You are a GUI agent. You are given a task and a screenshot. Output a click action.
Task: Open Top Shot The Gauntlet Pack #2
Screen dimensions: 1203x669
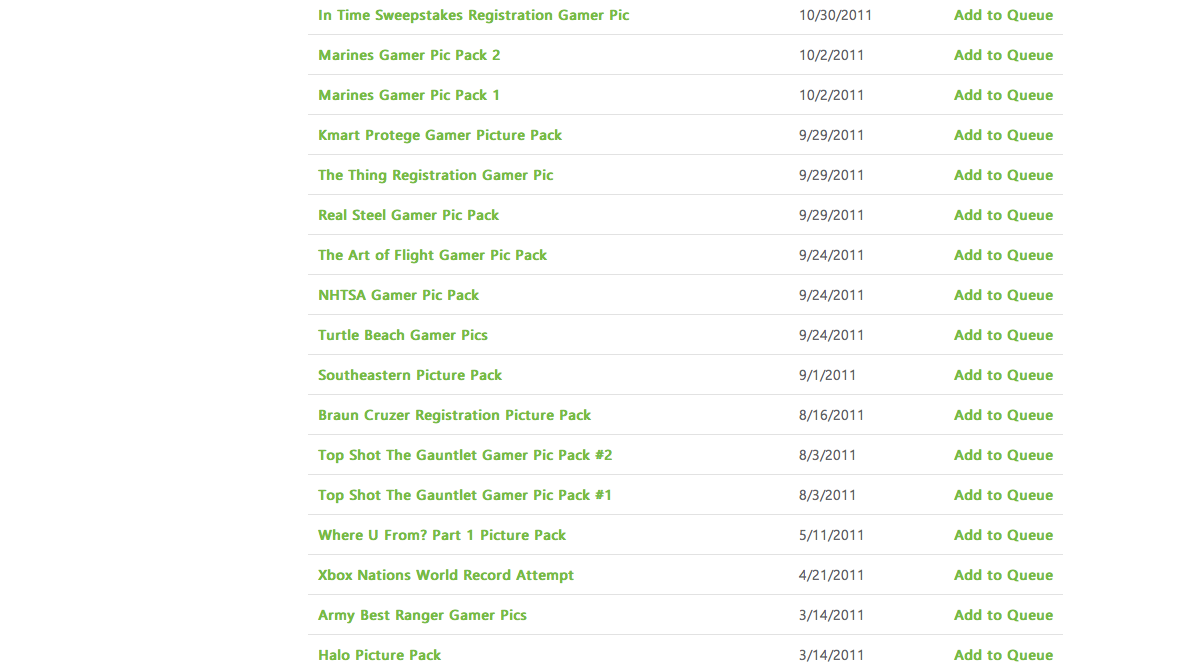click(465, 455)
